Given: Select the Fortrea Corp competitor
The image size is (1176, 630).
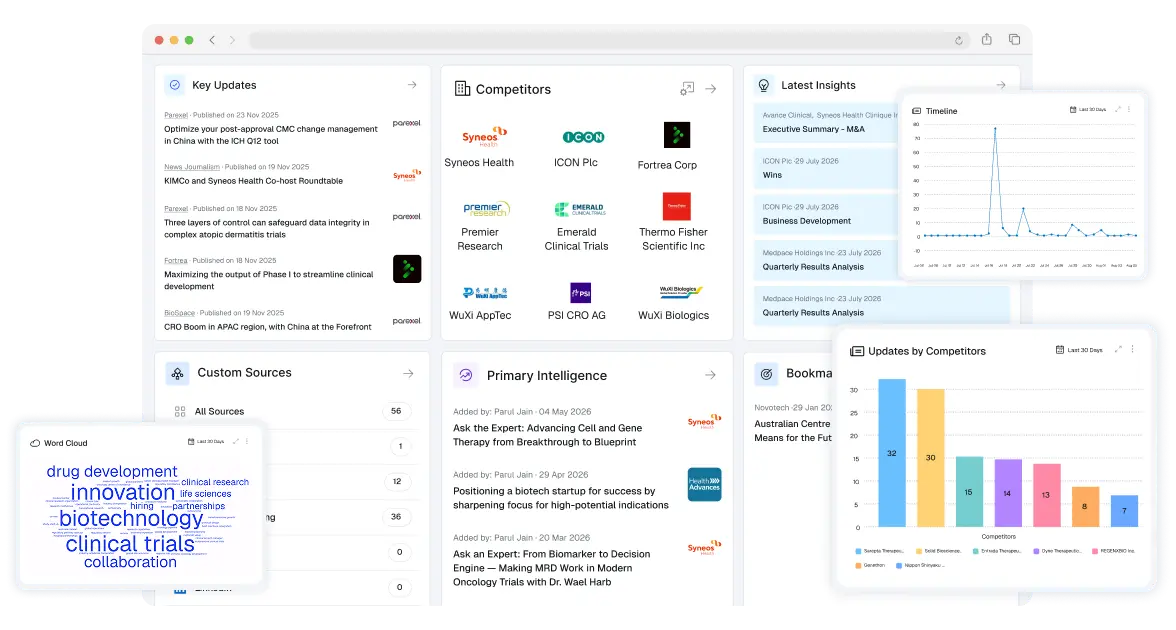Looking at the screenshot, I should click(x=668, y=146).
